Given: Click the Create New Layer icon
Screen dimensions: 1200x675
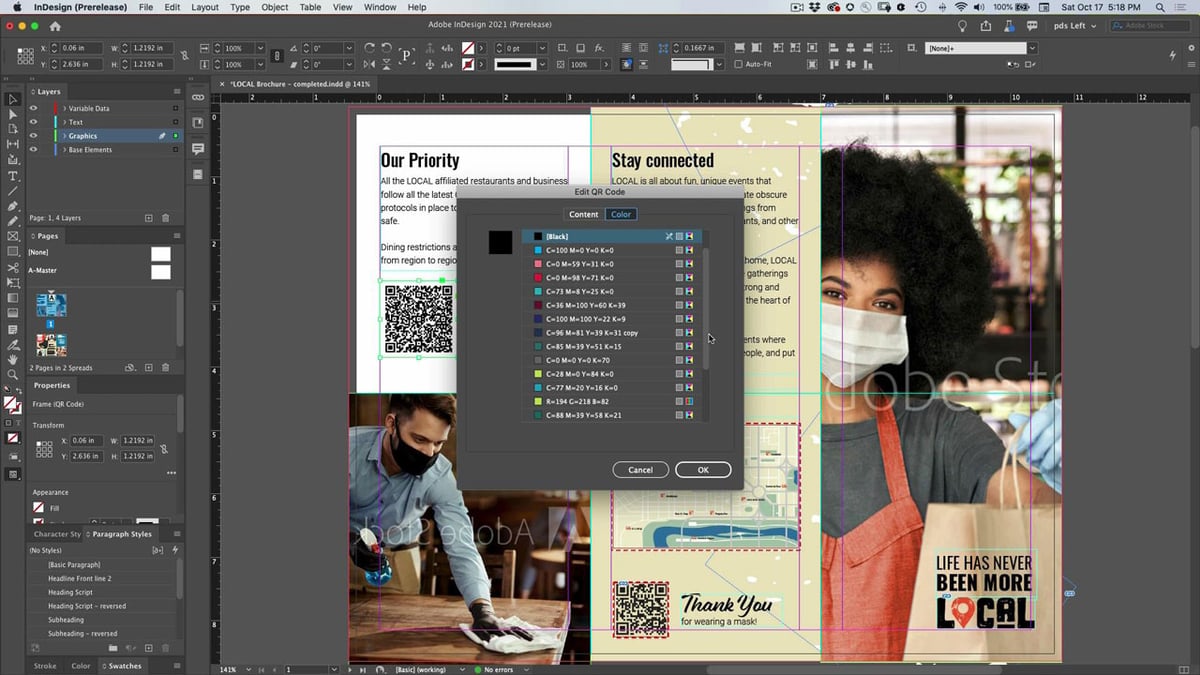Looking at the screenshot, I should tap(149, 217).
